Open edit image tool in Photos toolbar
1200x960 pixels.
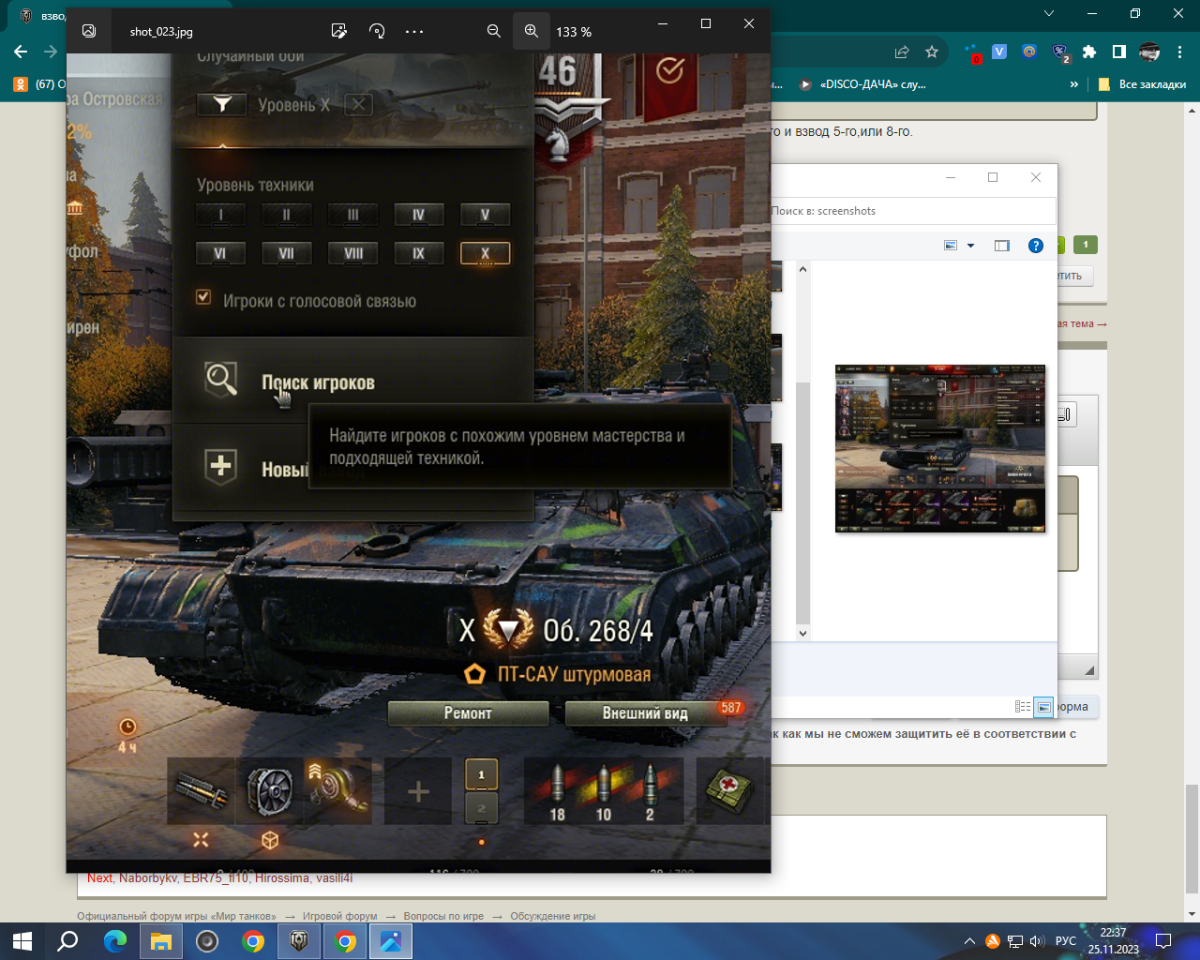pyautogui.click(x=339, y=31)
